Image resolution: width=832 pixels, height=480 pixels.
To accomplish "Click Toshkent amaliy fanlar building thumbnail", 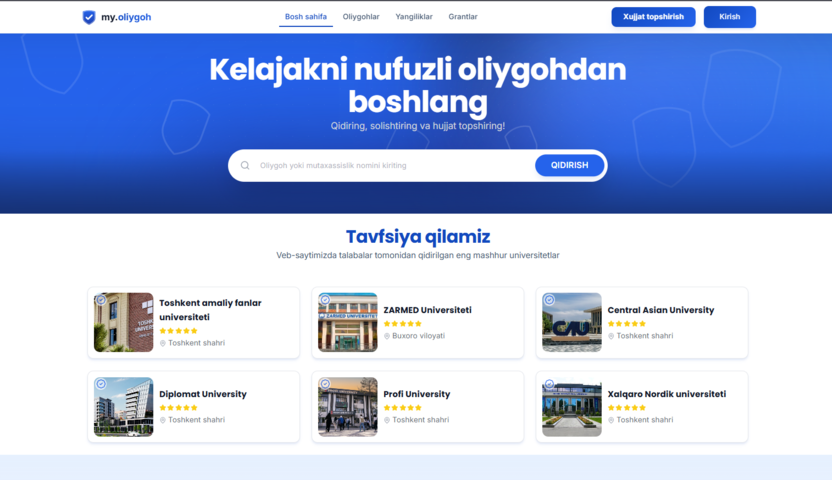I will pos(124,322).
